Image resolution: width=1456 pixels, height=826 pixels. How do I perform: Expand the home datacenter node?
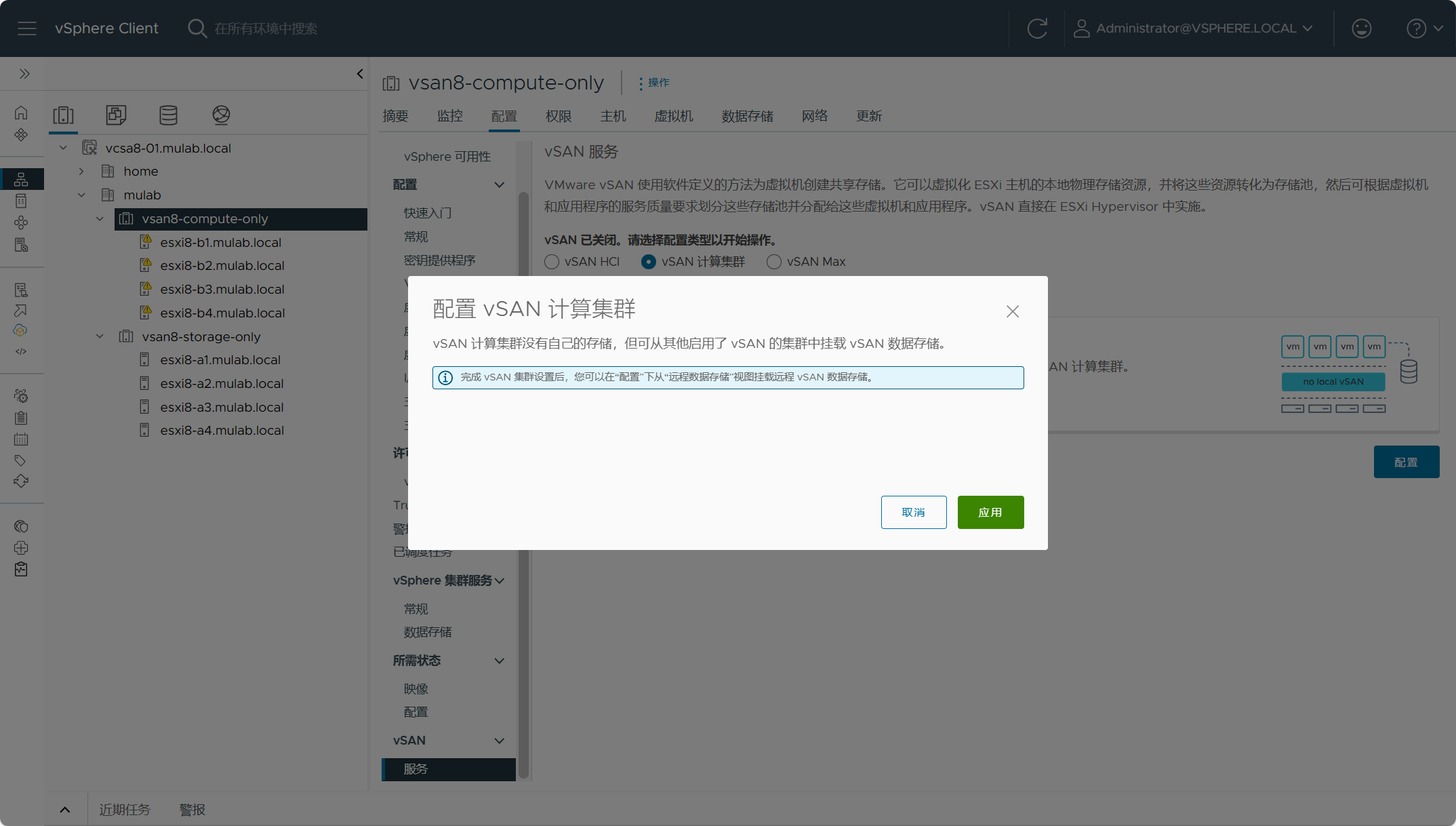[81, 172]
